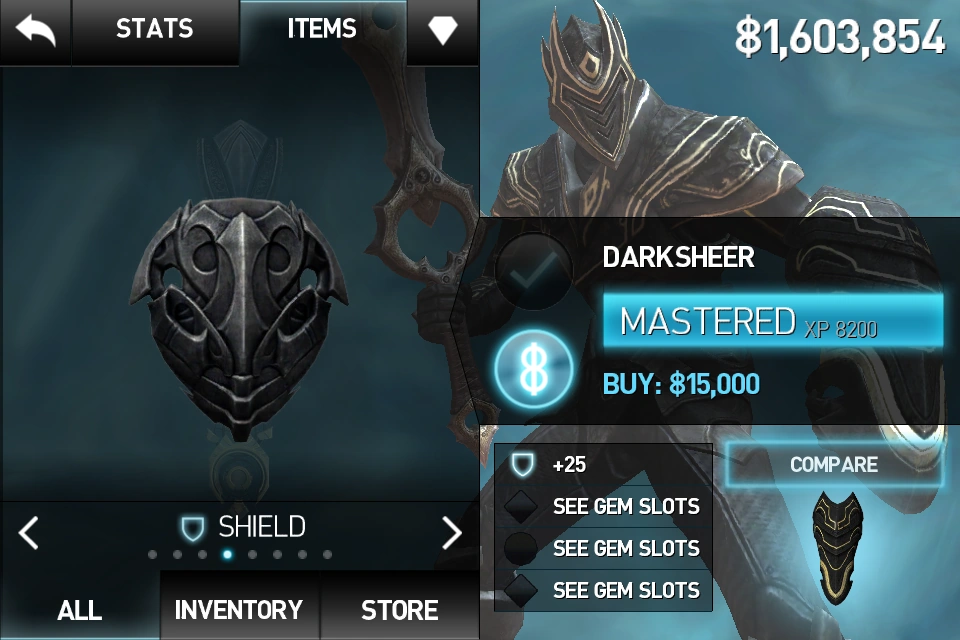Screen dimensions: 960x640
Task: Tap the last diamond gem slot icon
Action: click(x=521, y=590)
